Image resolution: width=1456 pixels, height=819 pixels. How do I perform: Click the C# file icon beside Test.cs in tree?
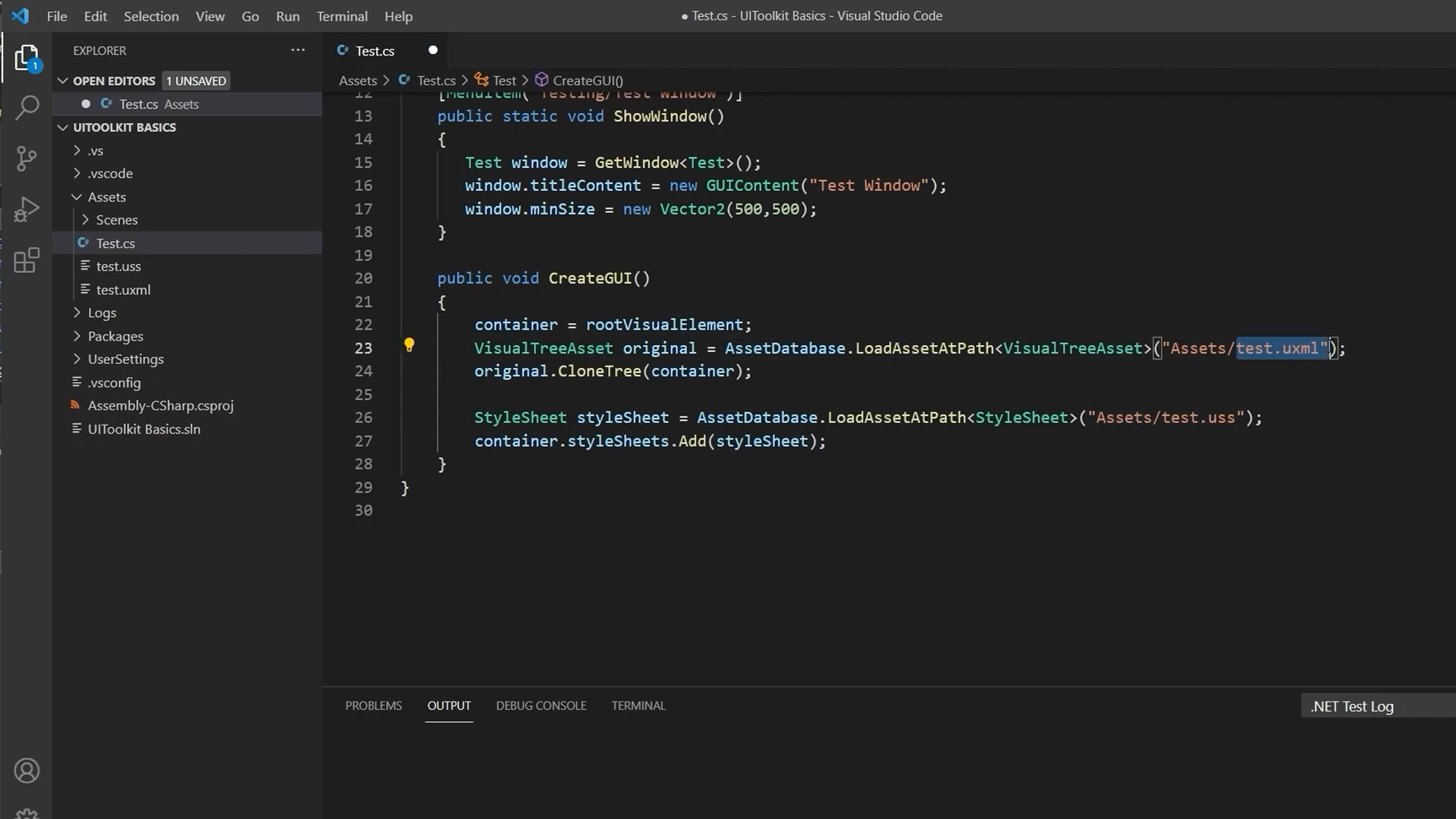83,243
